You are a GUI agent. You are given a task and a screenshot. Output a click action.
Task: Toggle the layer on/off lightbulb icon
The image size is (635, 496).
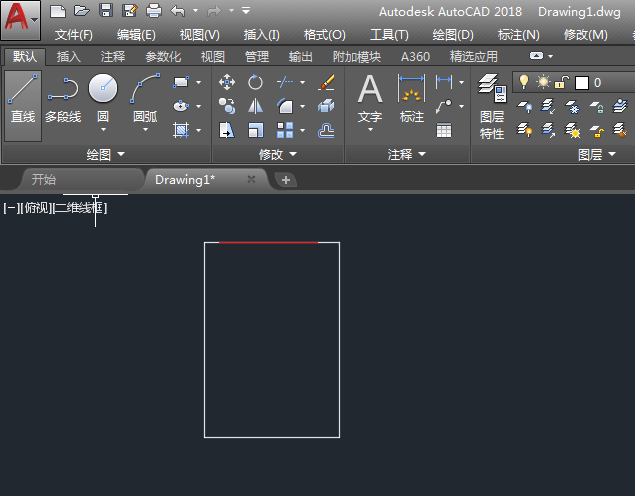(523, 82)
